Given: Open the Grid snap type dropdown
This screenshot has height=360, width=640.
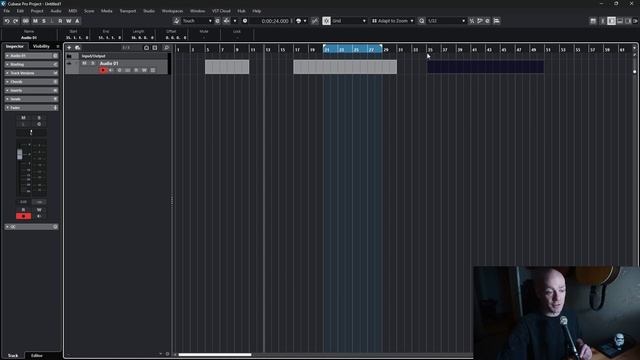Looking at the screenshot, I should tap(349, 21).
